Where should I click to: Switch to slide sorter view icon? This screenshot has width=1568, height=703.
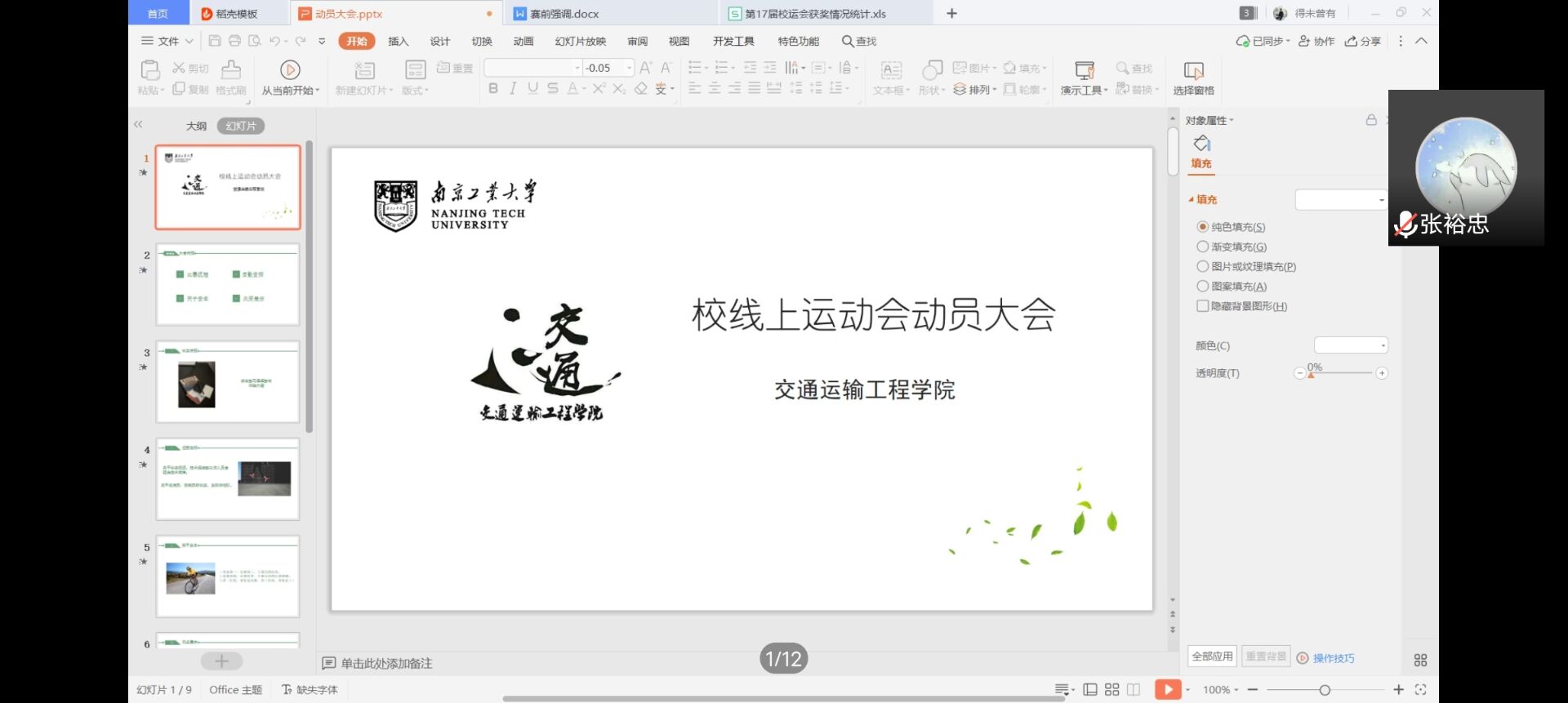tap(1111, 690)
